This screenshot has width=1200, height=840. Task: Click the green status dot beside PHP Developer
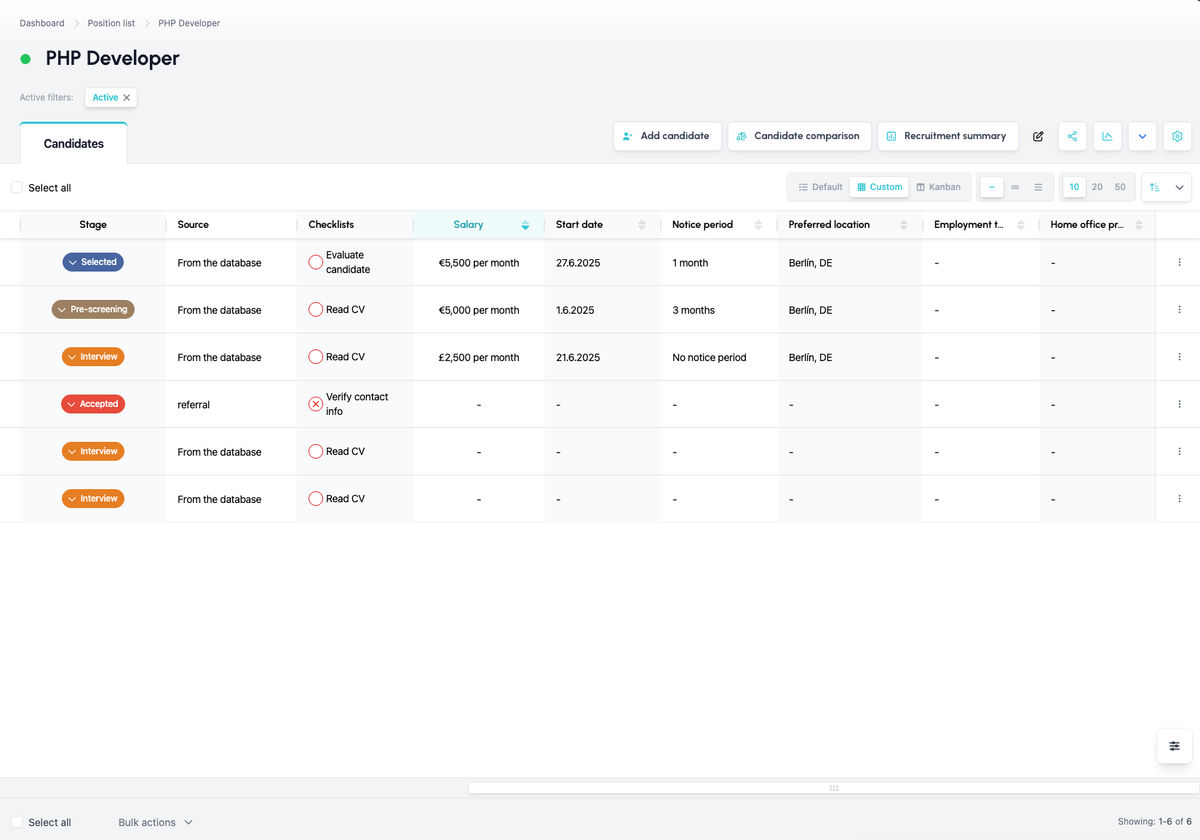tap(26, 59)
